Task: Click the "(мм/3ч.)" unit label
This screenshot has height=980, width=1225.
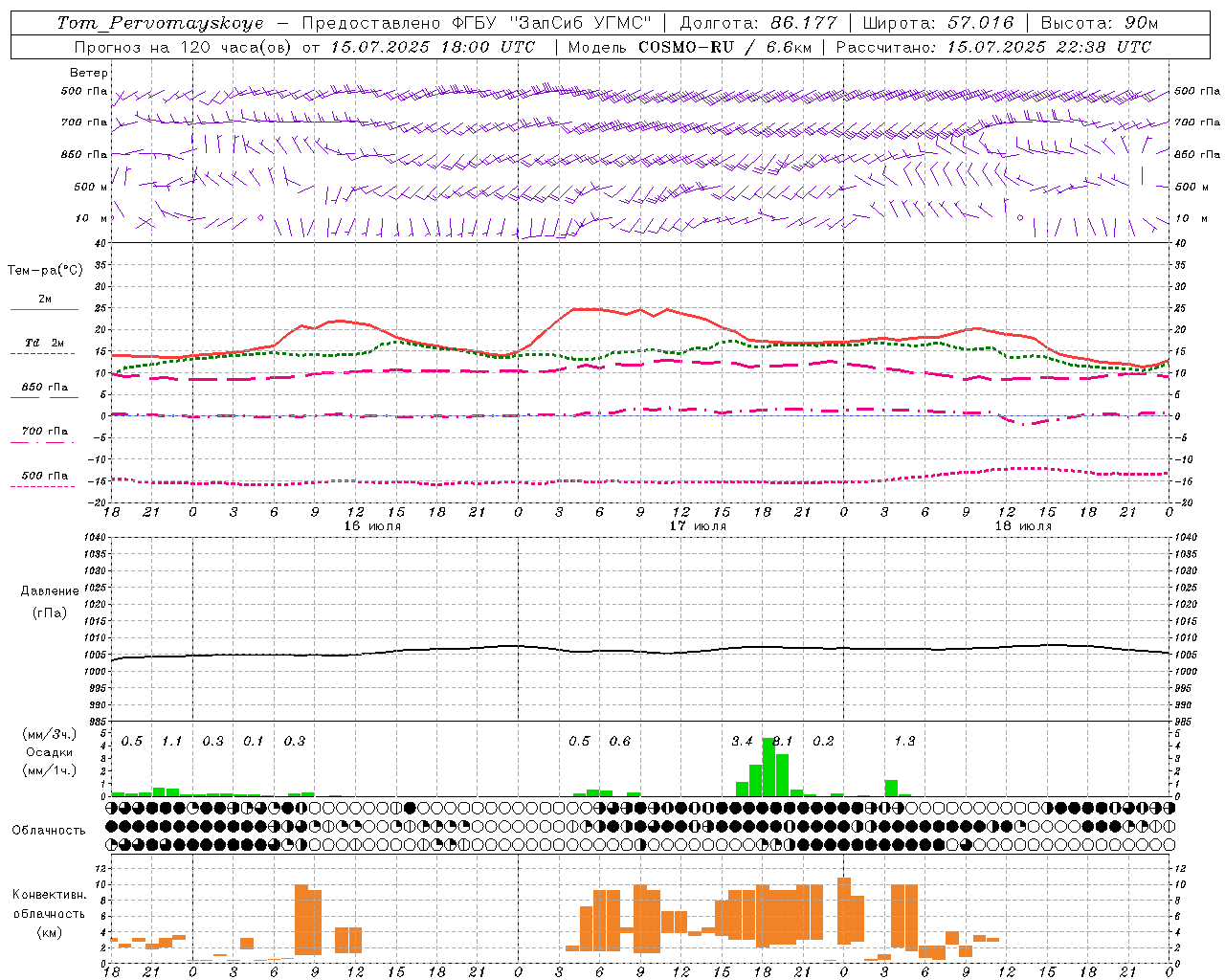Action: (x=50, y=734)
